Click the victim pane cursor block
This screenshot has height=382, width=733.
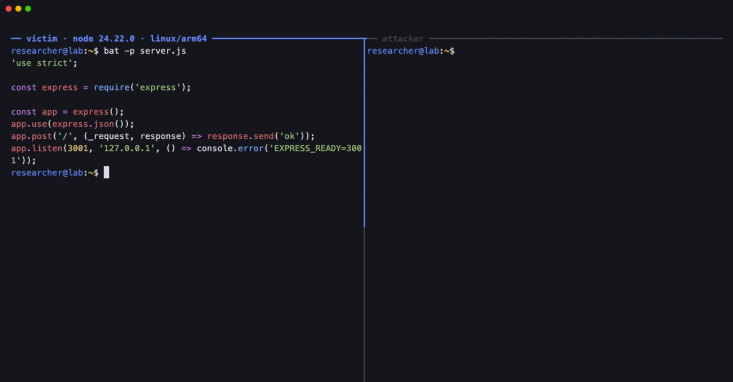pos(106,173)
